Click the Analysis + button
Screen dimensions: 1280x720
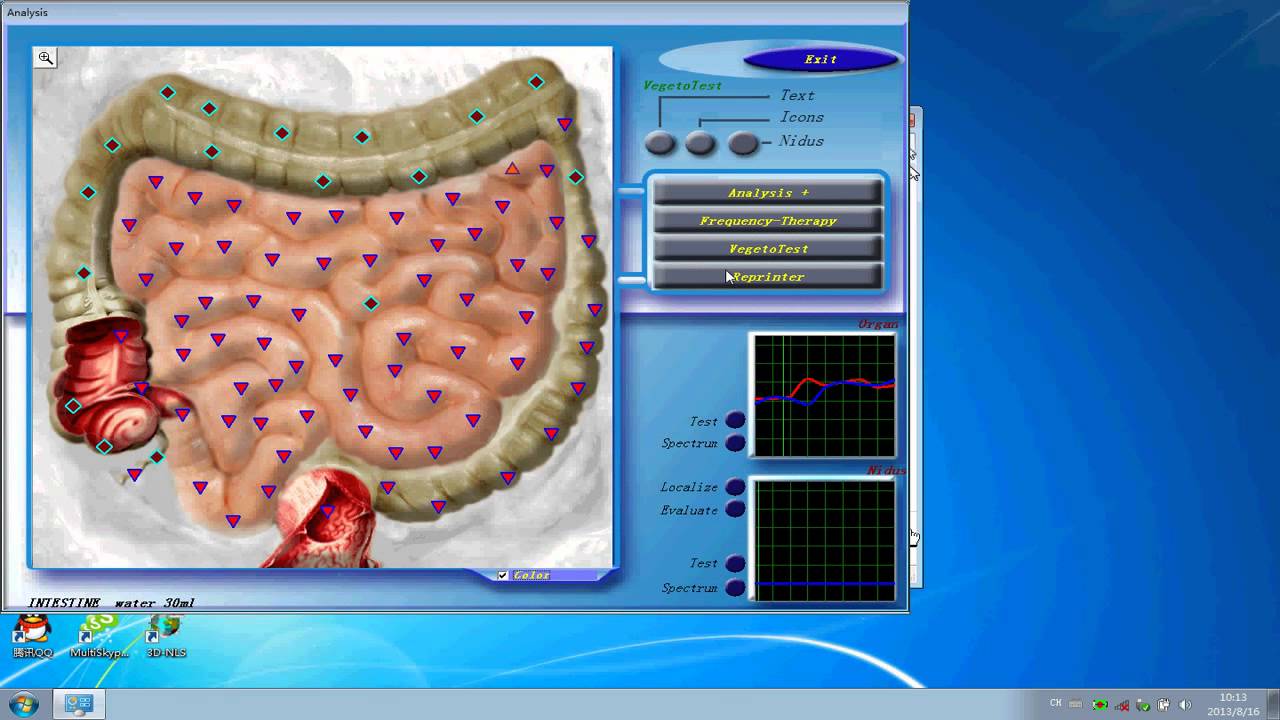click(767, 193)
